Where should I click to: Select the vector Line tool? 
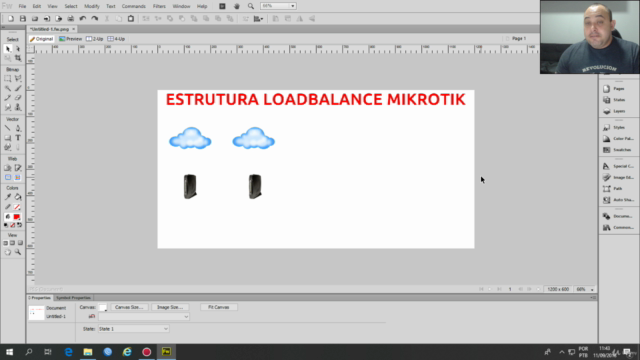(x=8, y=128)
